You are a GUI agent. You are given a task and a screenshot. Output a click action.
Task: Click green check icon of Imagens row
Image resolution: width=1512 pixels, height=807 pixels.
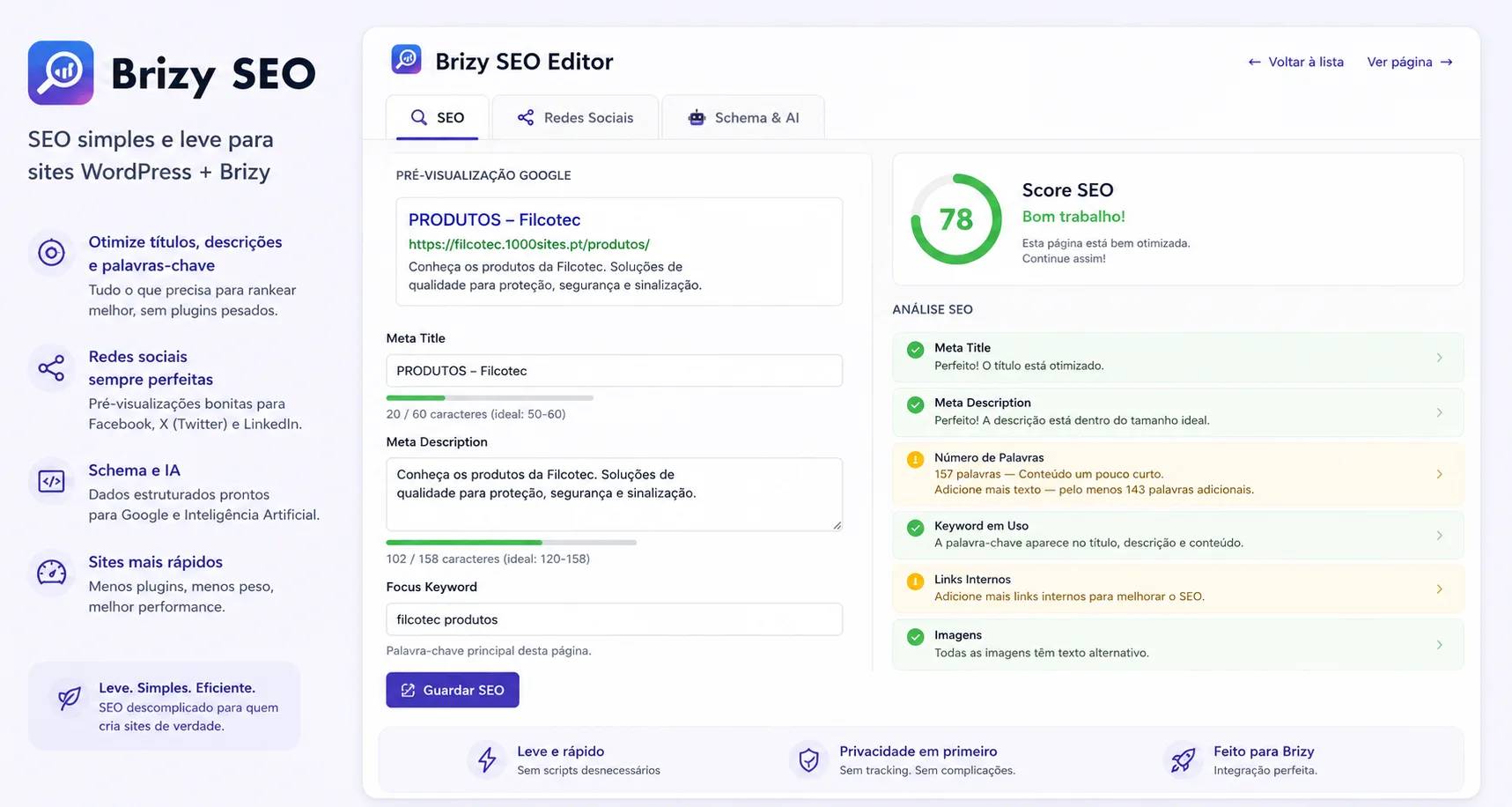point(916,637)
